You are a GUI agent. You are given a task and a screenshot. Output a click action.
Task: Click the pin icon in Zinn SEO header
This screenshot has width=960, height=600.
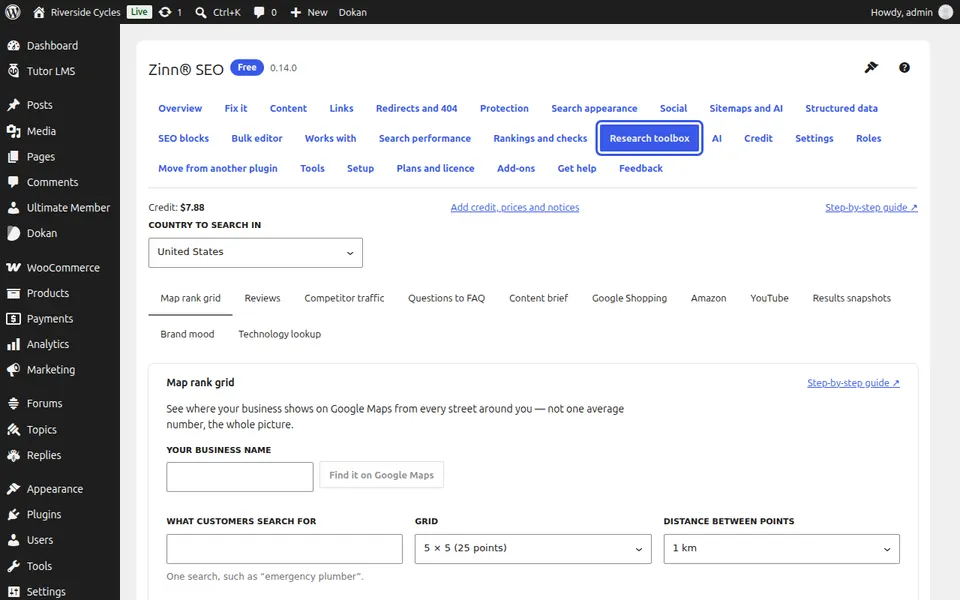point(871,67)
